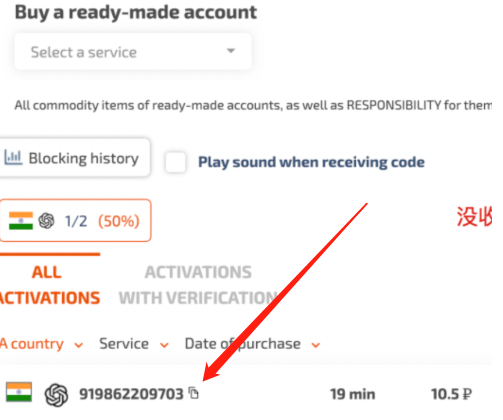Click the ruble symbol next to 10.5
Viewport: 503px width, 420px height.
(467, 394)
